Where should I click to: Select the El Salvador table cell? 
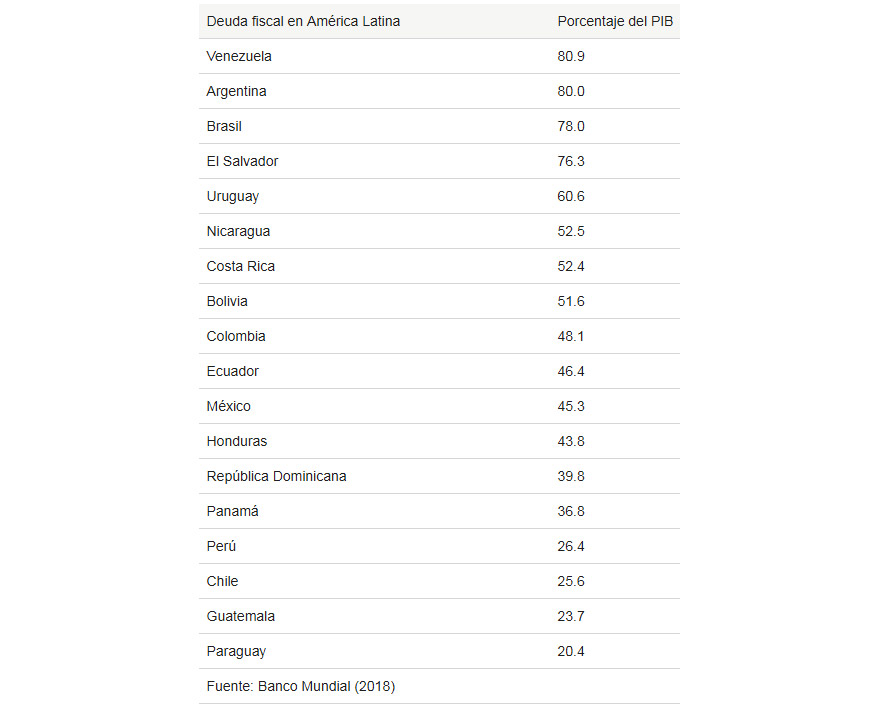pos(242,161)
